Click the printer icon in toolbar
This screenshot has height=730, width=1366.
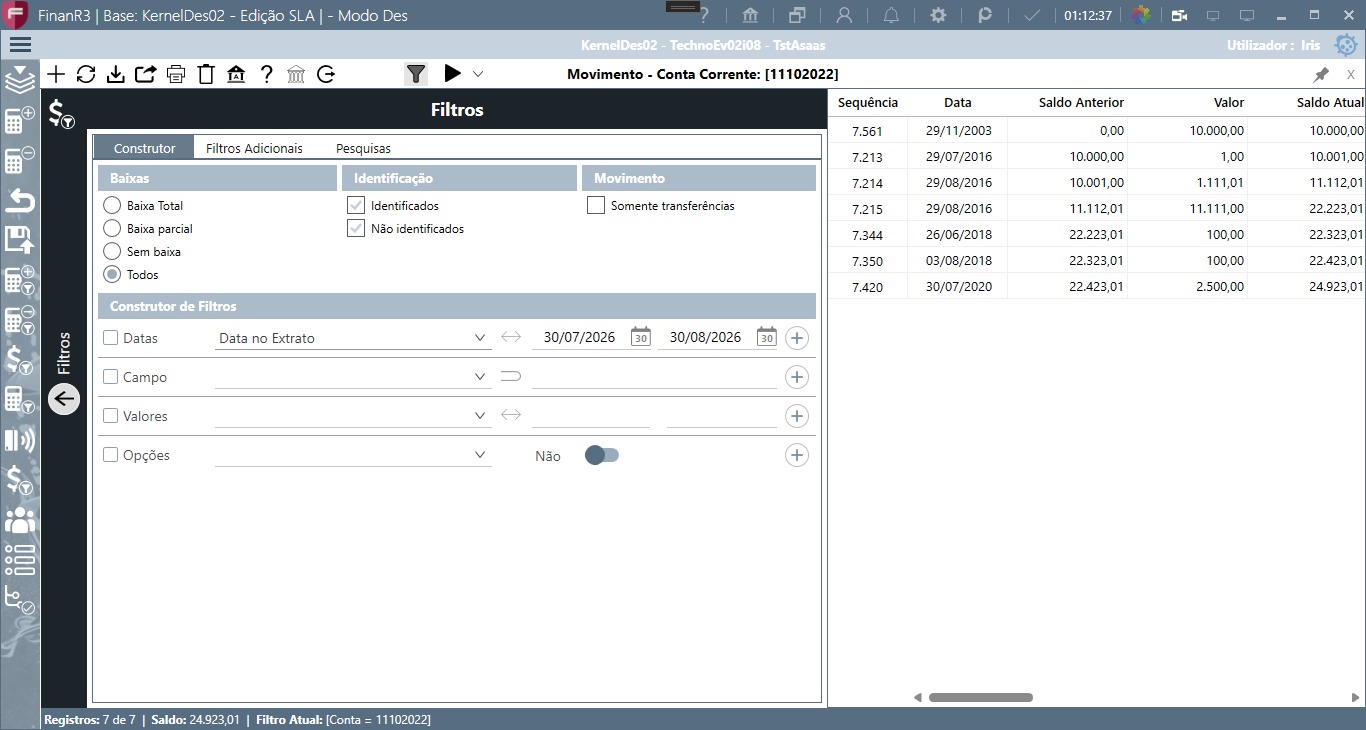pyautogui.click(x=176, y=74)
